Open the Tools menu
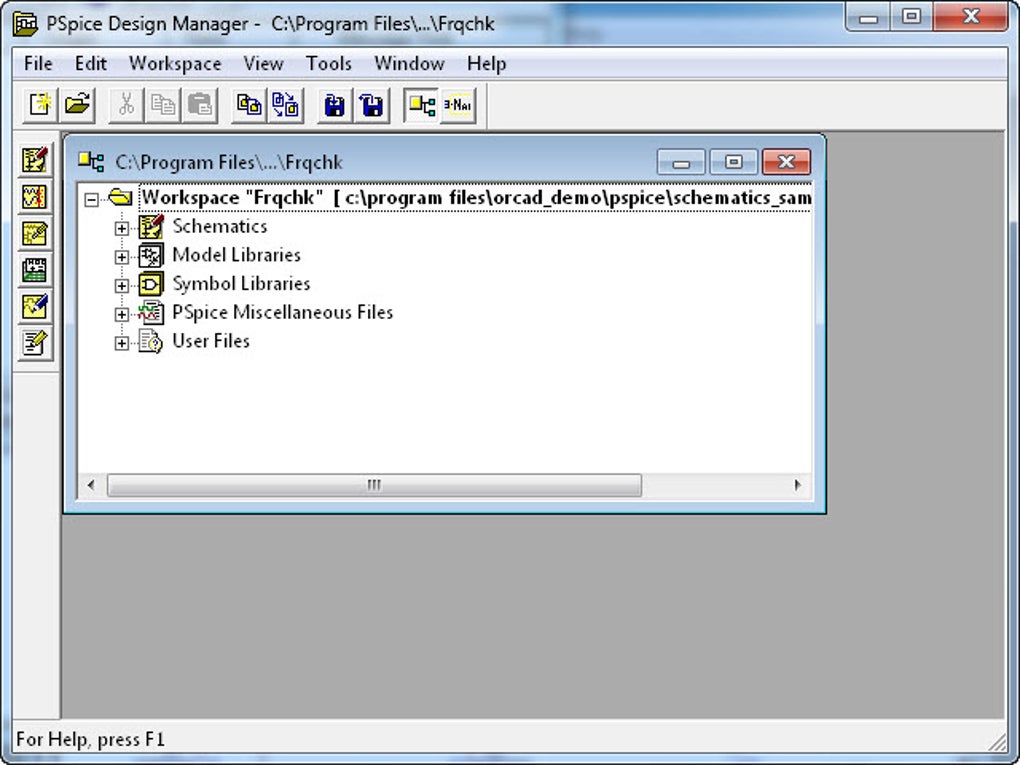This screenshot has width=1020, height=765. [329, 64]
